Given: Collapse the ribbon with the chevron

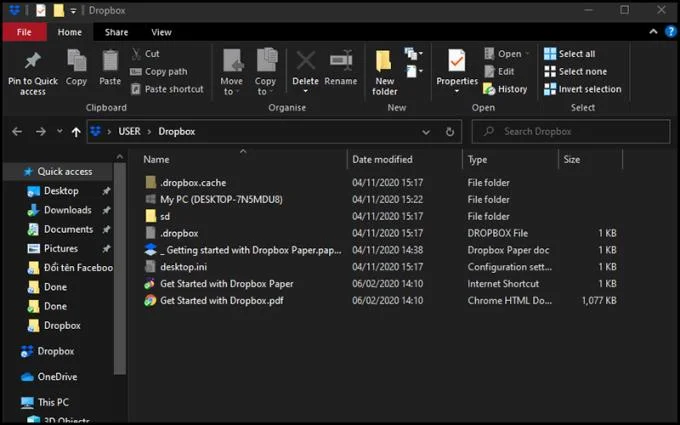Looking at the screenshot, I should pos(653,32).
